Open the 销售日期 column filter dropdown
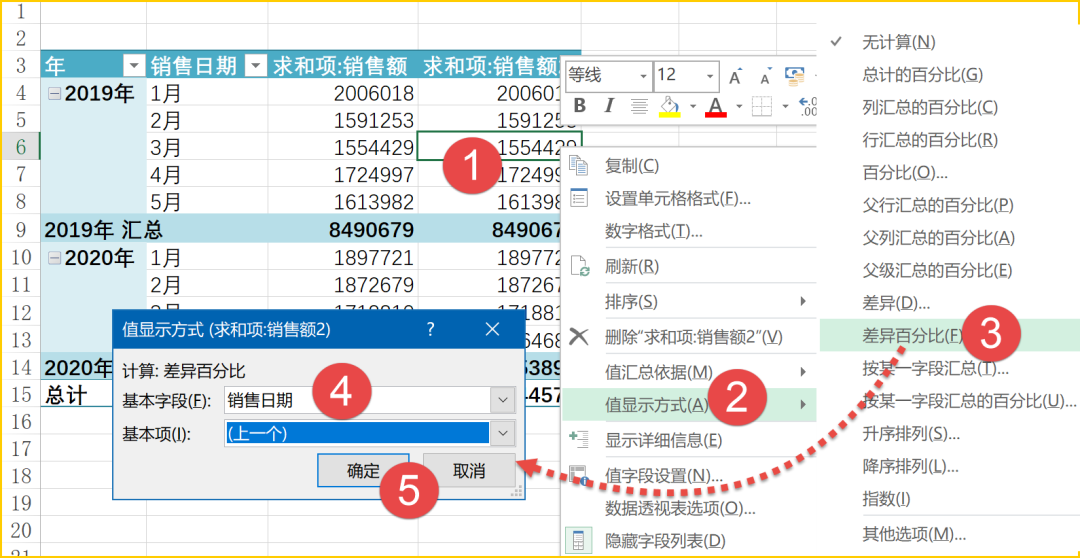This screenshot has height=558, width=1080. (x=256, y=65)
